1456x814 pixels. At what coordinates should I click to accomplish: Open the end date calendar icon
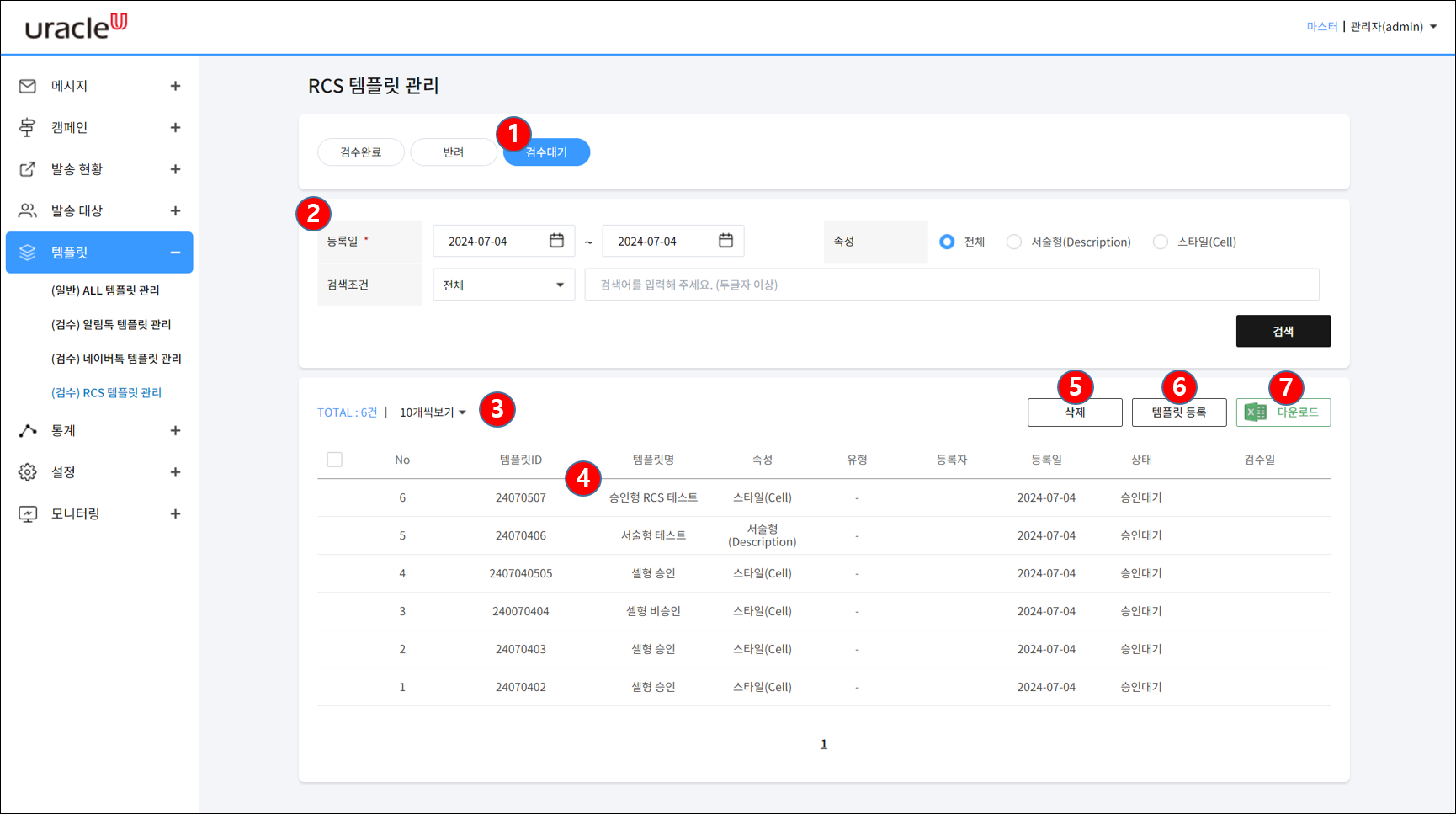(x=725, y=241)
